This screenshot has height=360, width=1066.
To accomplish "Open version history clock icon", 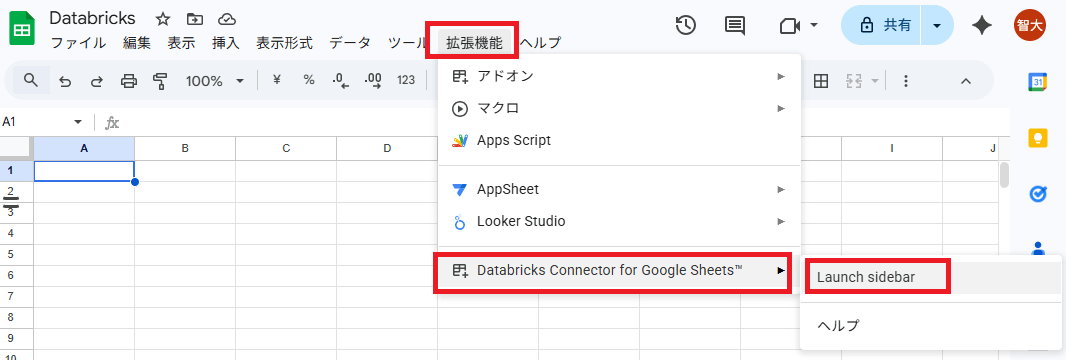I will (685, 26).
